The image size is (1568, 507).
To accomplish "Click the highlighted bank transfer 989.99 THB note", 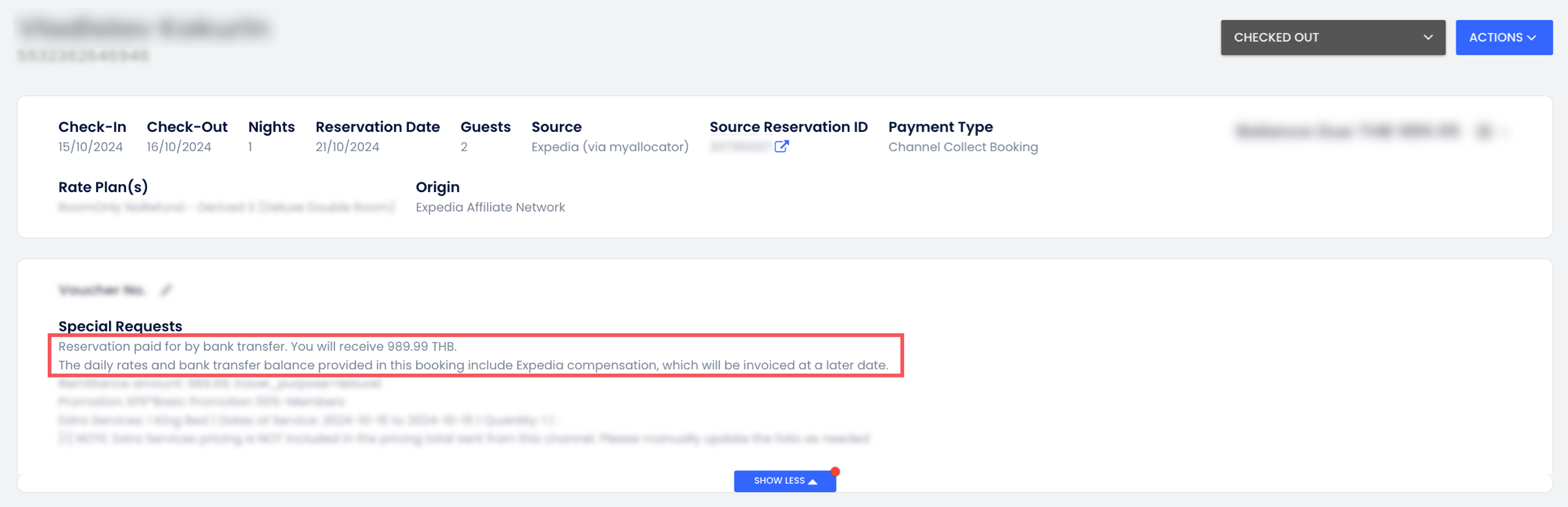I will (x=257, y=346).
